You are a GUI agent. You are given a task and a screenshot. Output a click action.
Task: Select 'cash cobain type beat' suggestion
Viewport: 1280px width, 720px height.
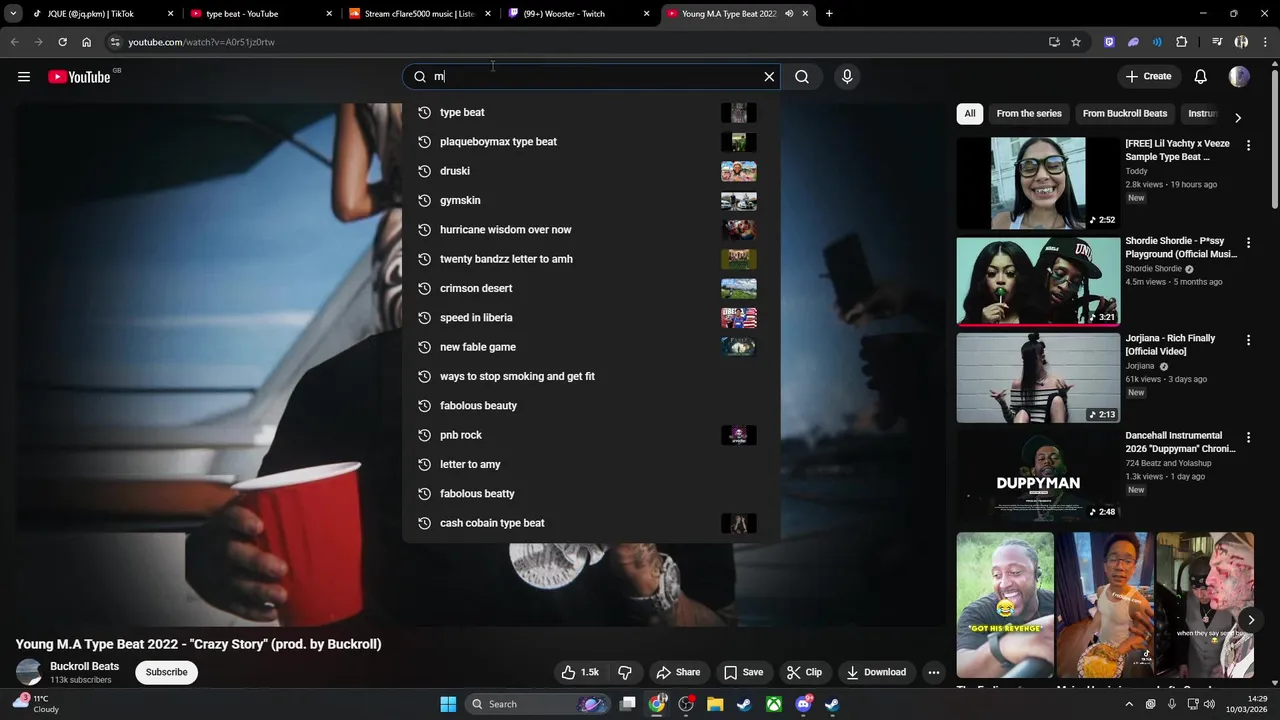pos(591,523)
